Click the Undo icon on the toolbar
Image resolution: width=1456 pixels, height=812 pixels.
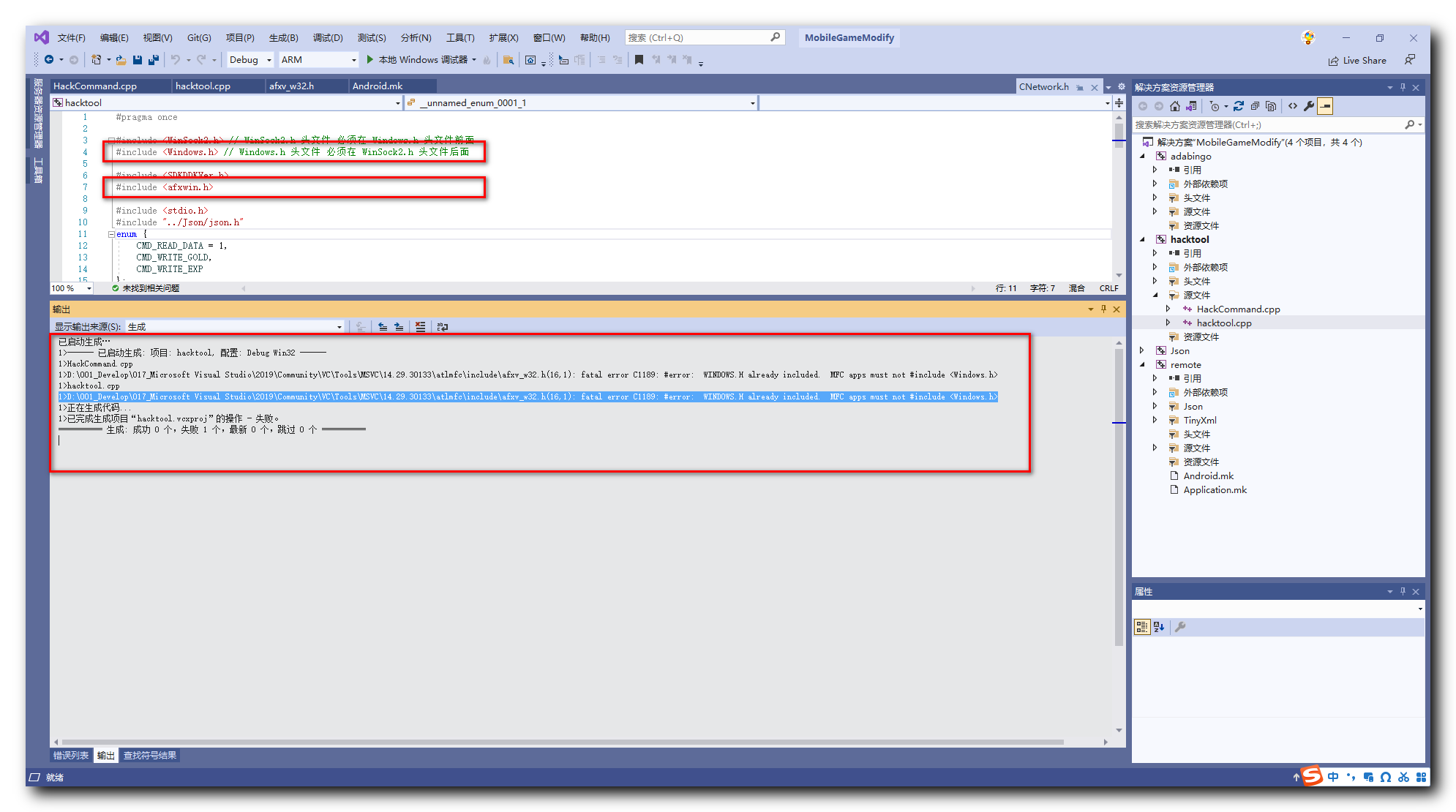174,60
